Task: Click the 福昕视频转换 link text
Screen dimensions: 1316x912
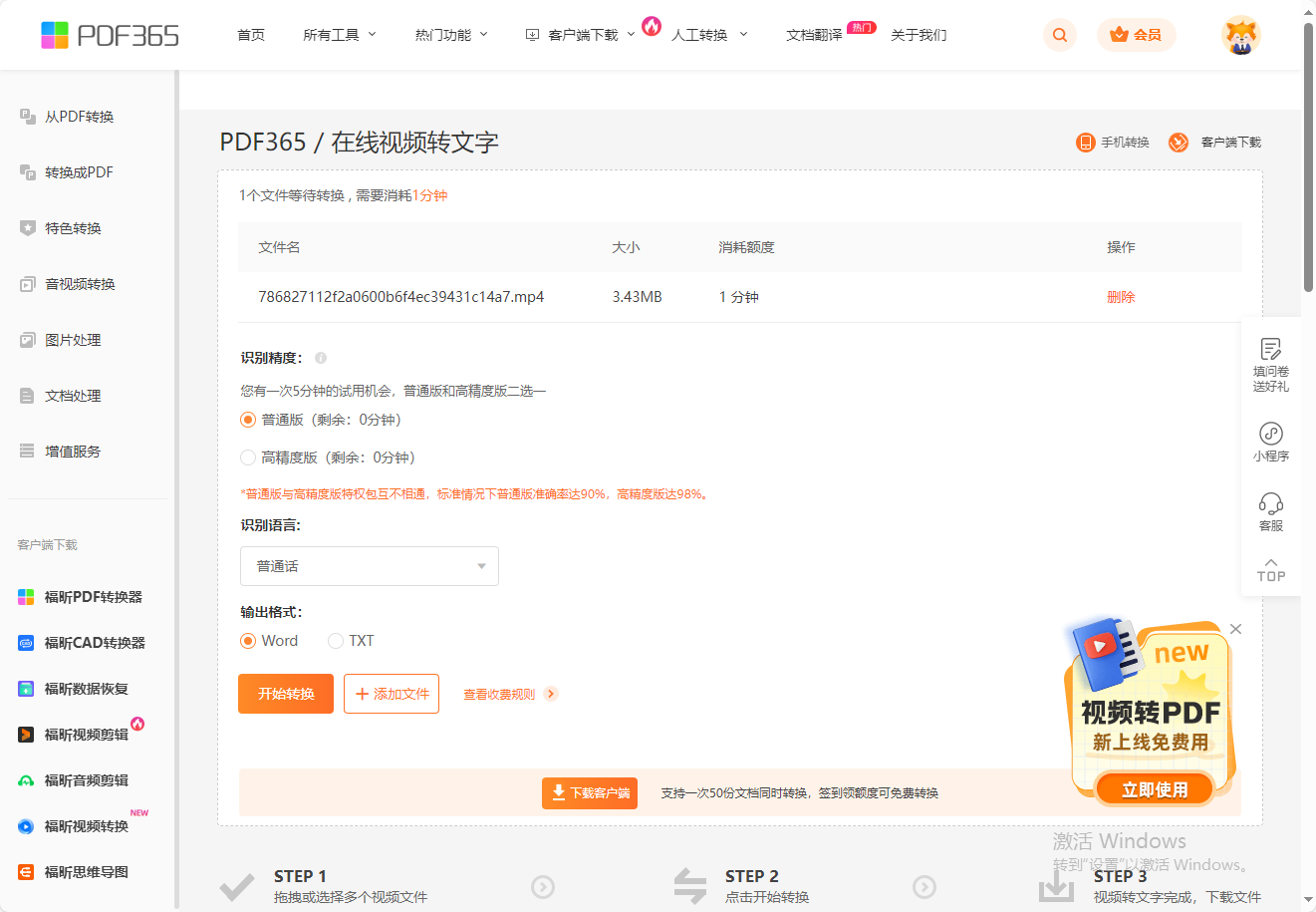Action: pyautogui.click(x=87, y=826)
